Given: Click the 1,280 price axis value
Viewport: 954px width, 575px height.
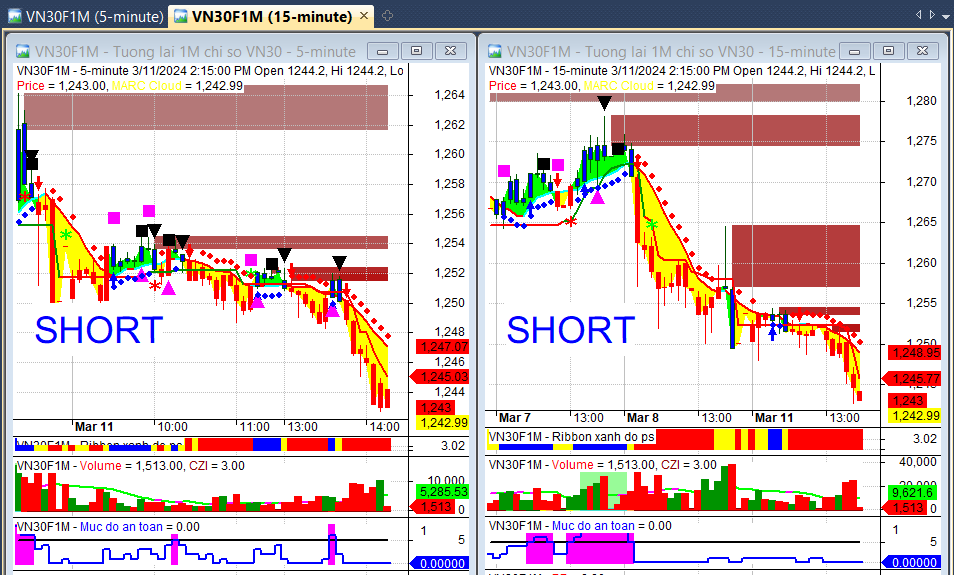Looking at the screenshot, I should (921, 100).
